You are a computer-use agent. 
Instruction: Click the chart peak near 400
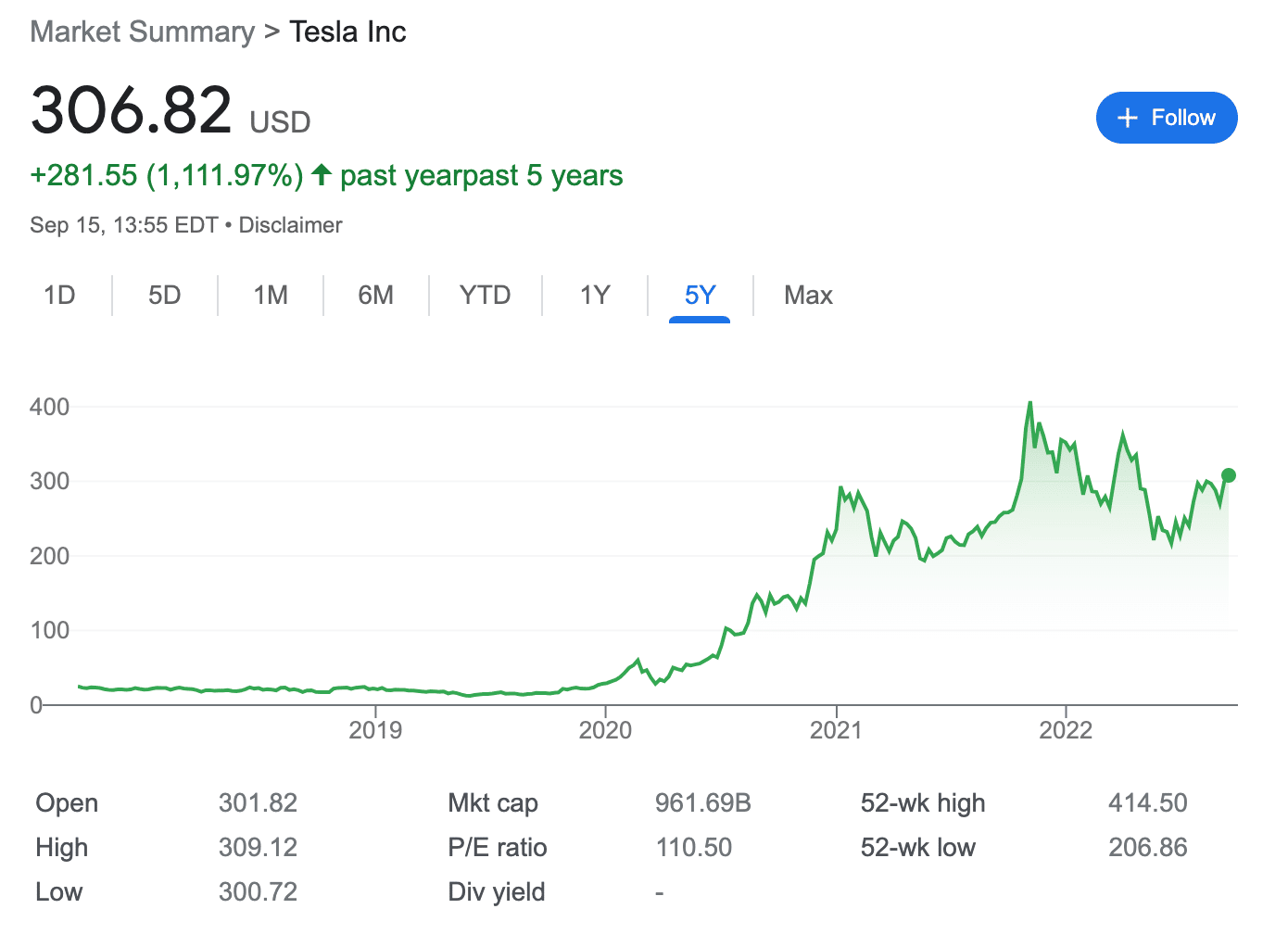tap(1029, 404)
